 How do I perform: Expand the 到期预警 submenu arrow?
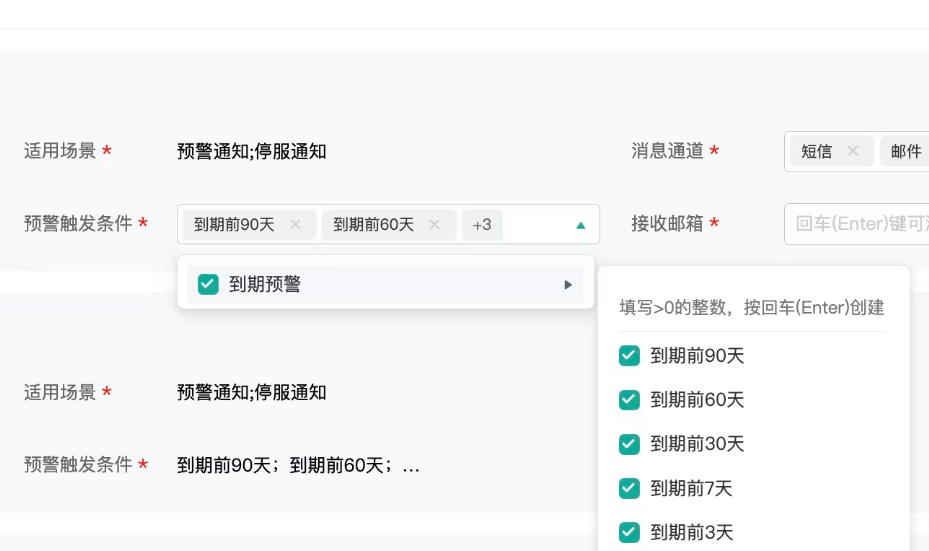point(568,285)
